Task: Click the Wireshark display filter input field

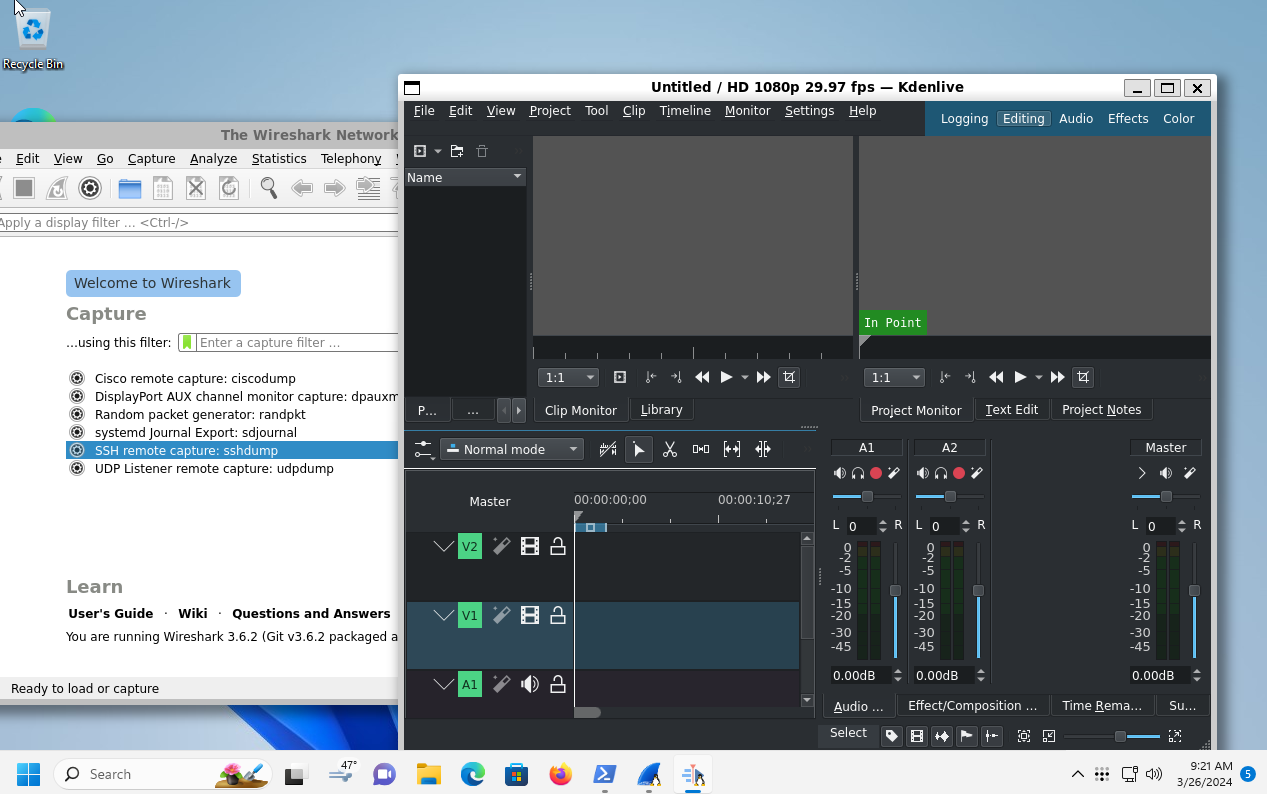Action: (x=198, y=223)
